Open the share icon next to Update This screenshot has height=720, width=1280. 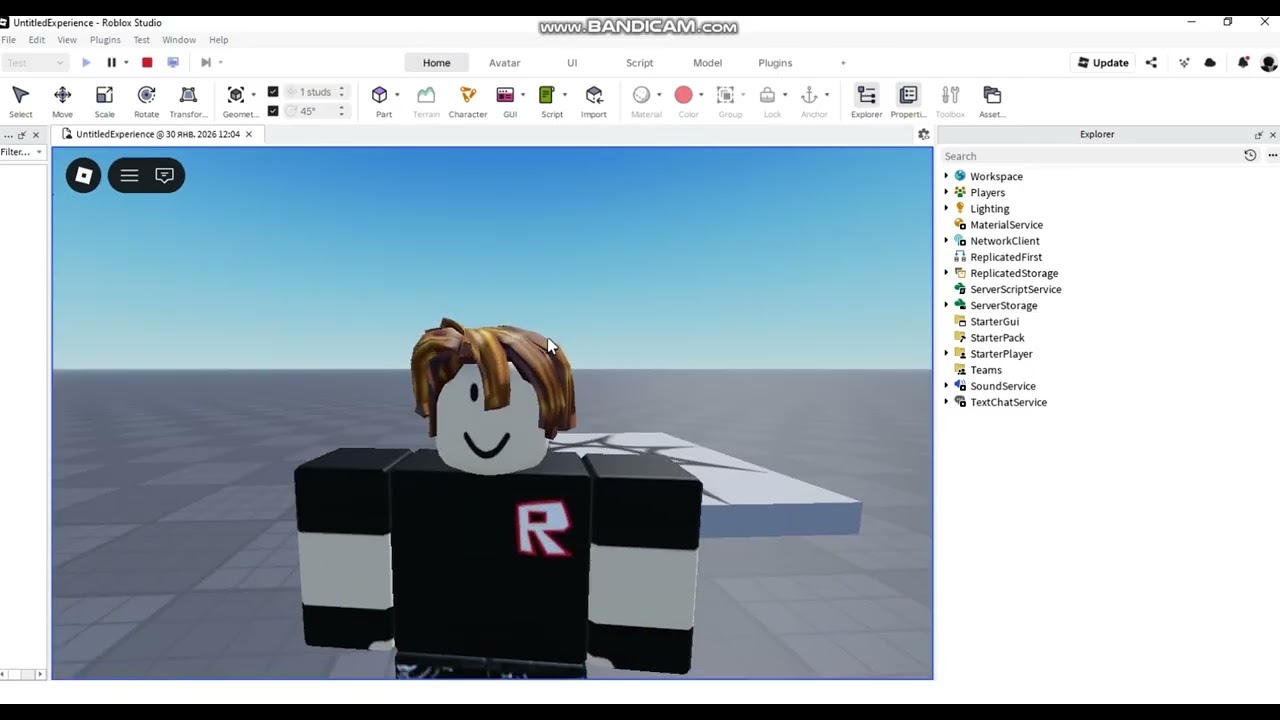coord(1151,62)
